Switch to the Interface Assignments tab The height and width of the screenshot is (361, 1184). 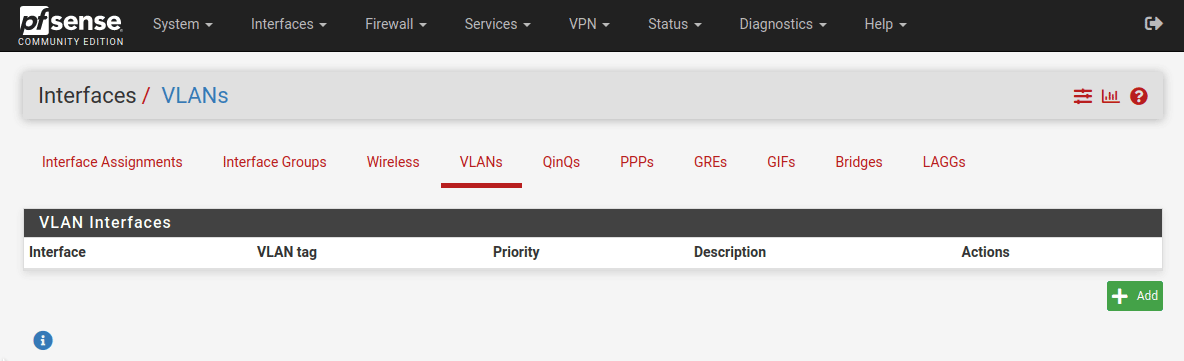[x=112, y=162]
